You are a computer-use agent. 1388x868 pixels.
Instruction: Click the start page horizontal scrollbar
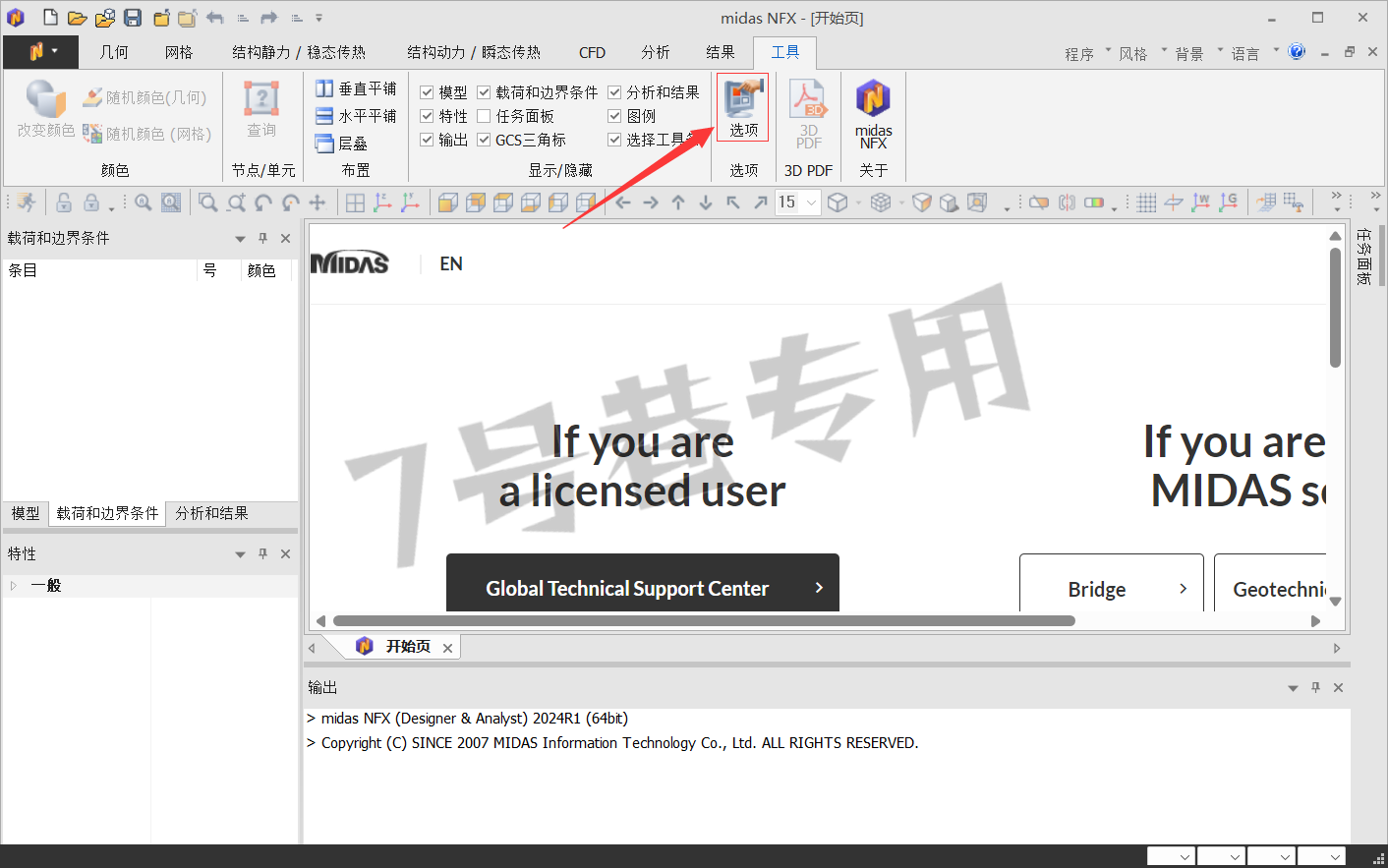click(x=704, y=620)
